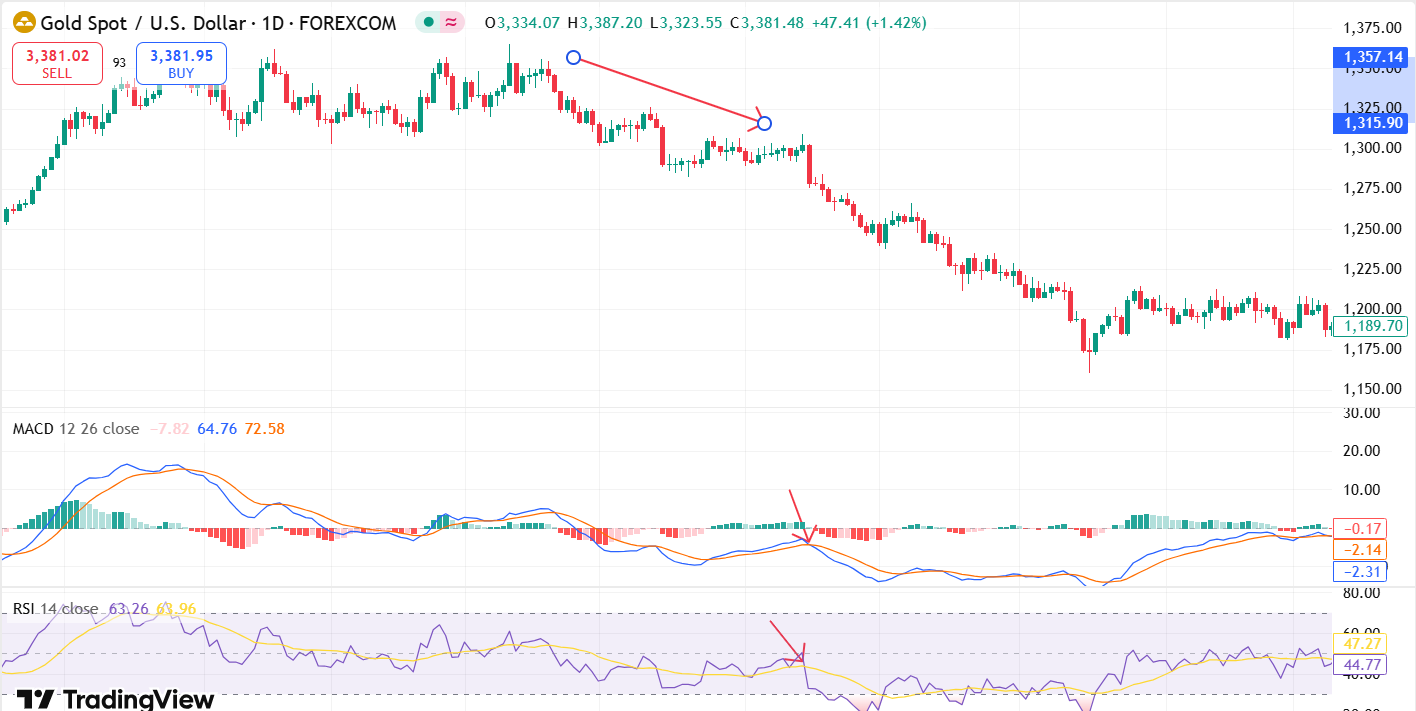
Task: Click the blue 1,357.14 price label
Action: [x=1370, y=57]
